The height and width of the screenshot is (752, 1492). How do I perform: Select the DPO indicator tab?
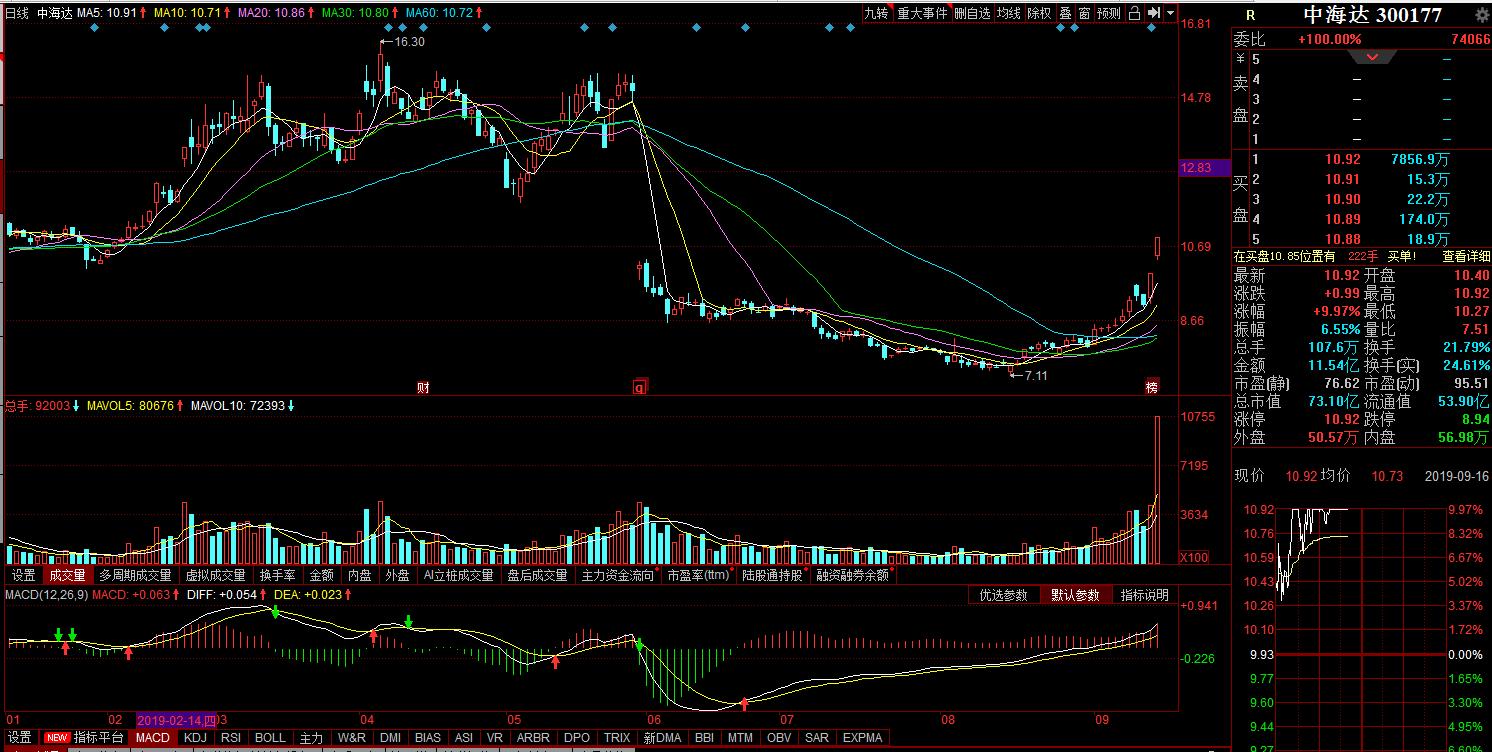[577, 738]
